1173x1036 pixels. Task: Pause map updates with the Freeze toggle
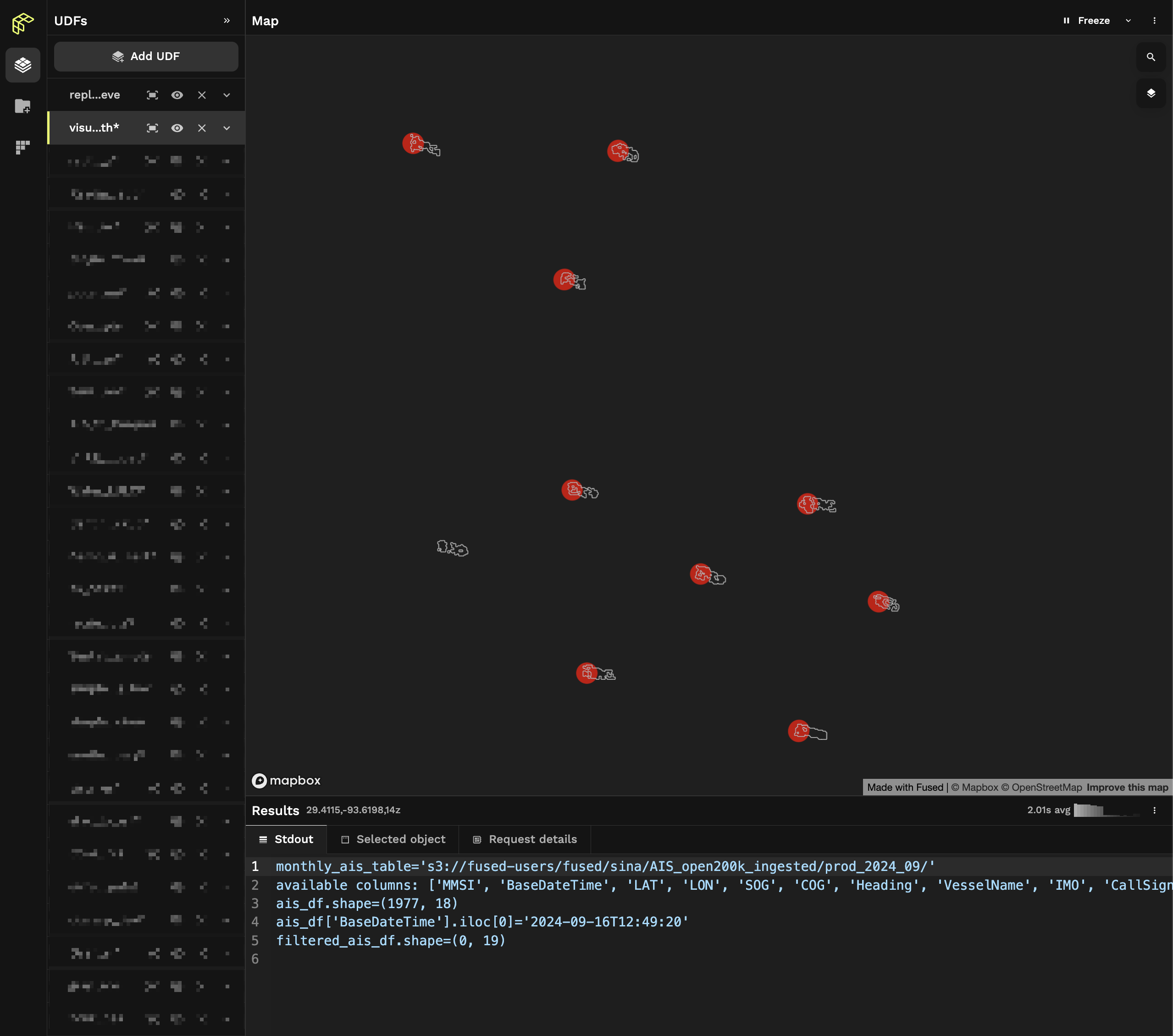[1086, 21]
